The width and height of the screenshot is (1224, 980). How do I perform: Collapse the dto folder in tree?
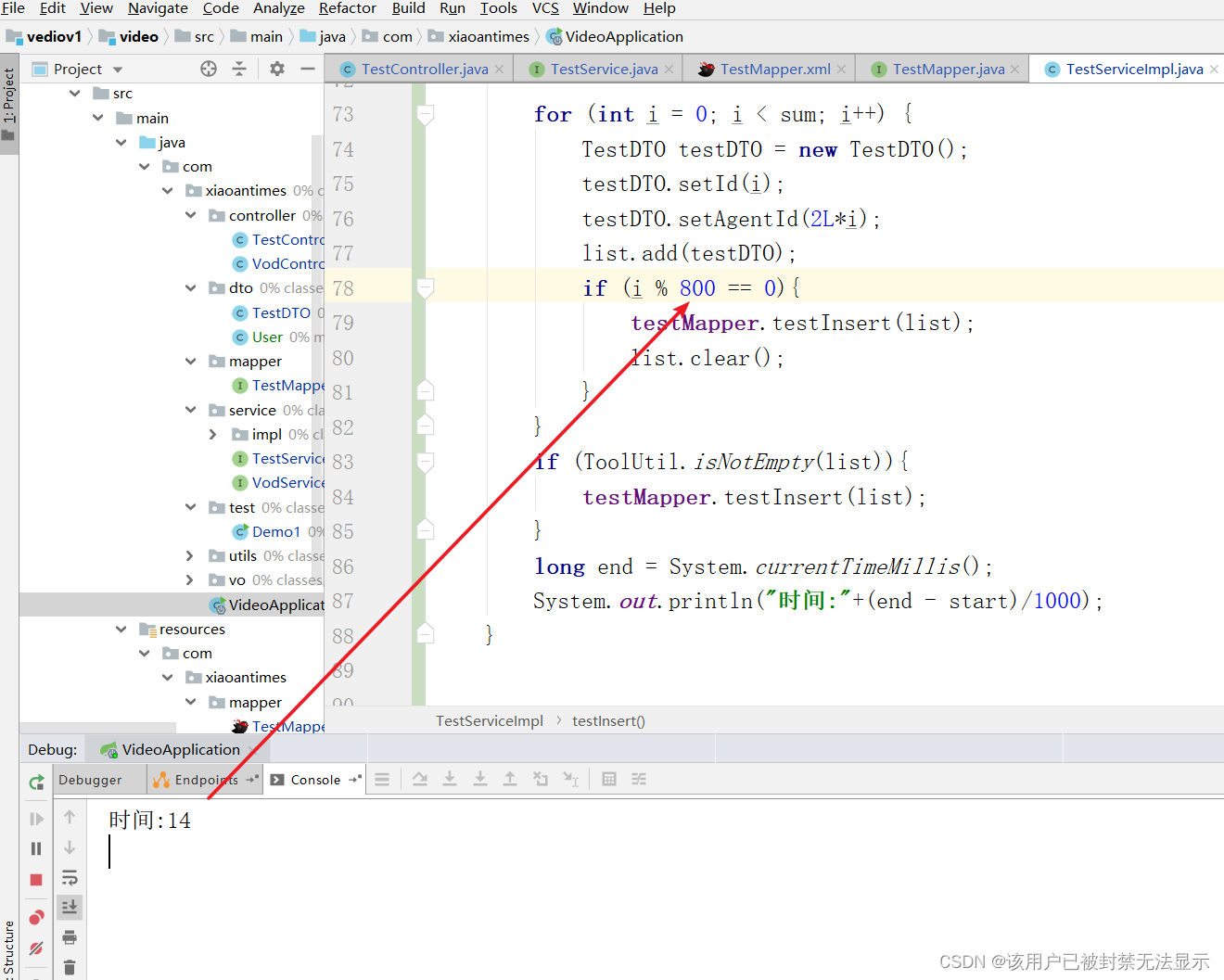coord(190,288)
